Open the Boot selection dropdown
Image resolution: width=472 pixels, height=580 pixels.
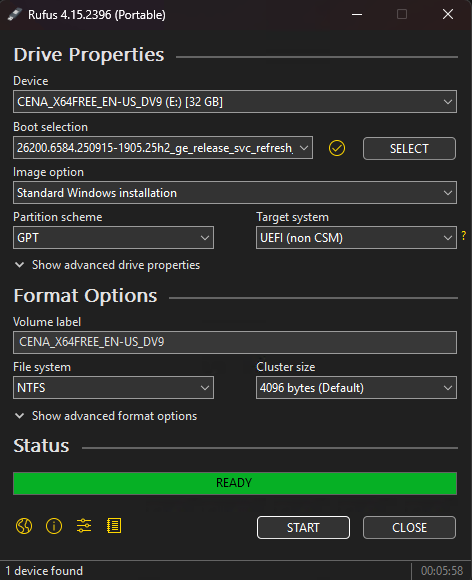click(163, 148)
